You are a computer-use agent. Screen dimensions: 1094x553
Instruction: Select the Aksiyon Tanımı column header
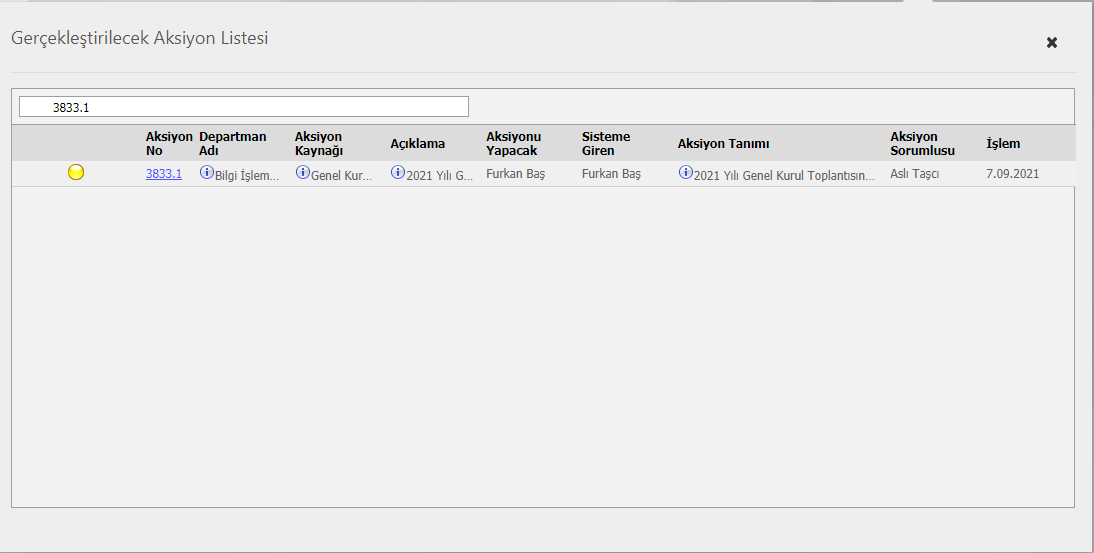[x=723, y=144]
